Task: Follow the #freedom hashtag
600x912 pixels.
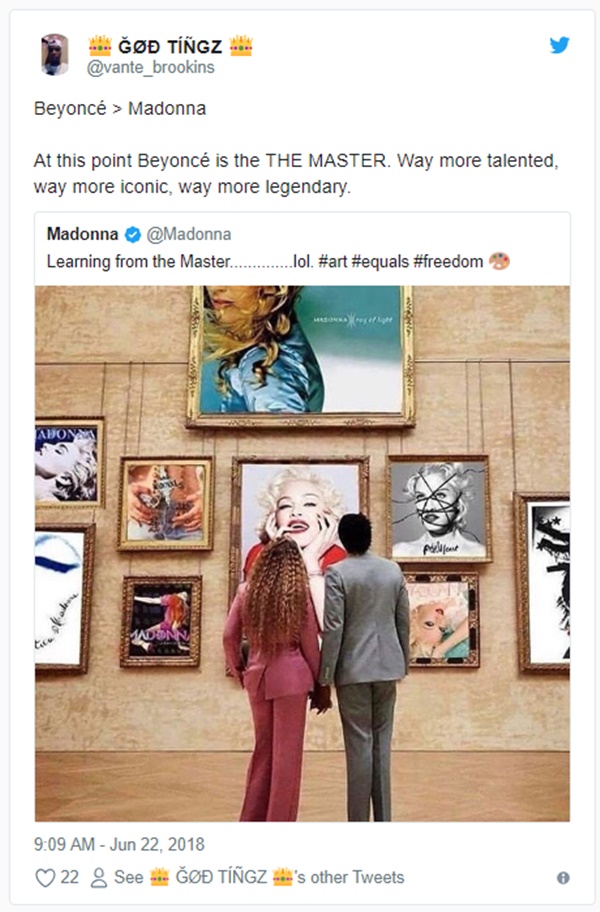Action: pos(448,262)
